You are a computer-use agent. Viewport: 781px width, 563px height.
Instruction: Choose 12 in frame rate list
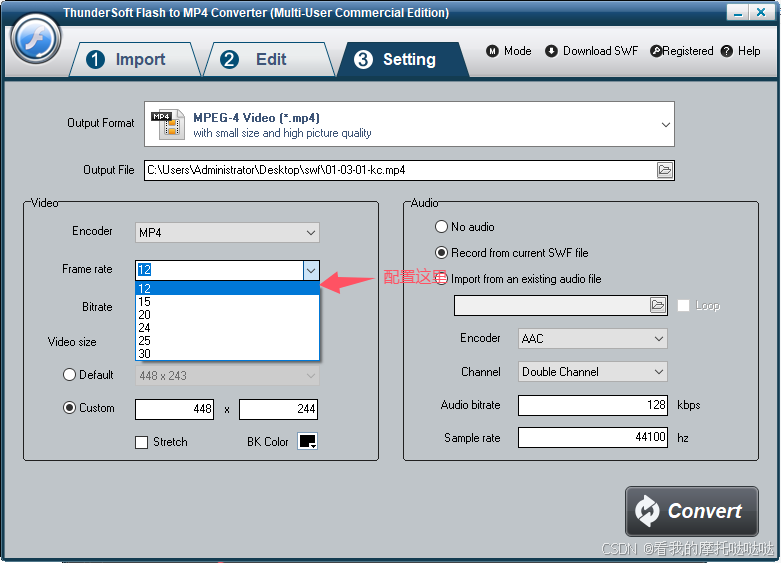(x=227, y=288)
